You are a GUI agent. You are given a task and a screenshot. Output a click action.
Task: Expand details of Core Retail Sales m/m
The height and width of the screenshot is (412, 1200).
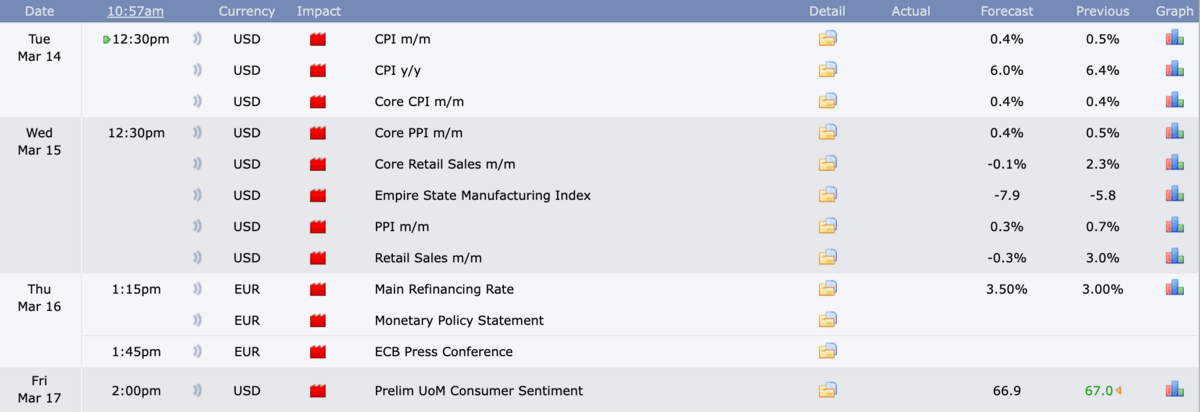(827, 164)
